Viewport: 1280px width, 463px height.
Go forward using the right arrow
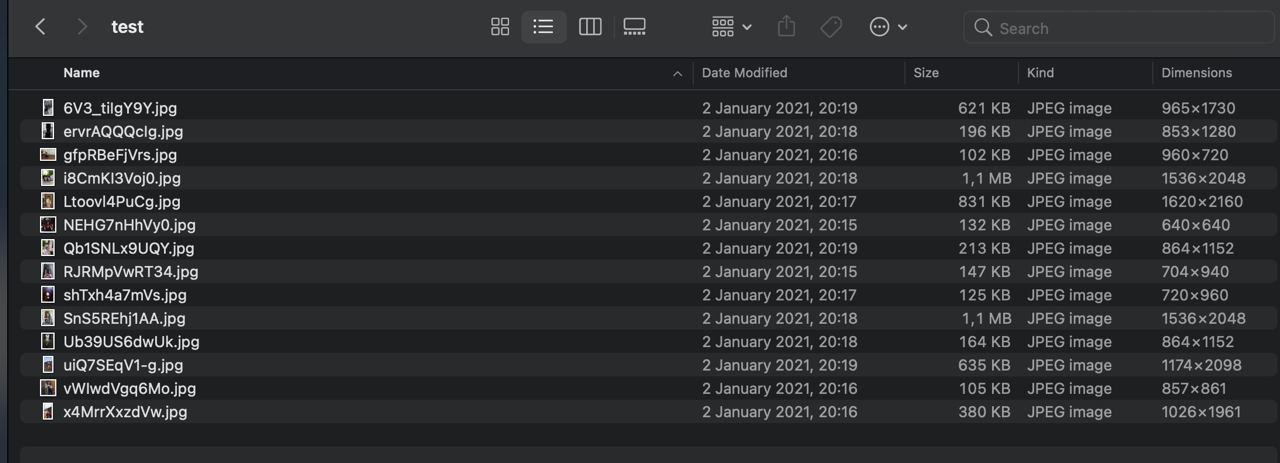pyautogui.click(x=82, y=27)
